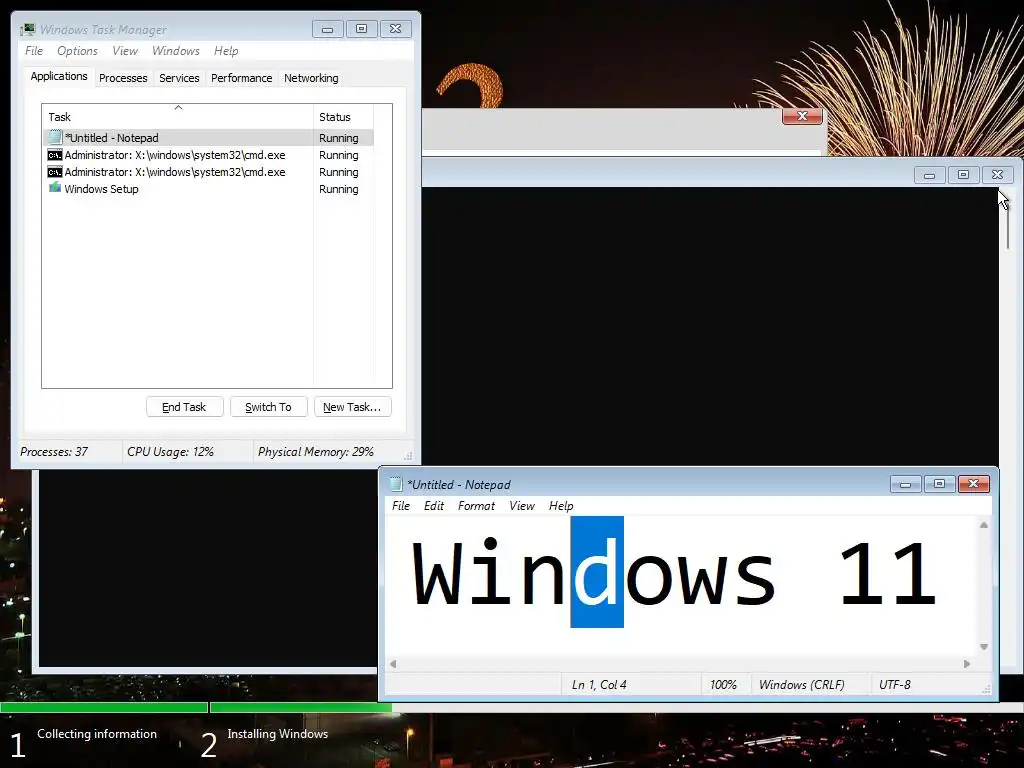This screenshot has width=1024, height=768.
Task: Click the Task Manager title bar icon
Action: (x=27, y=29)
